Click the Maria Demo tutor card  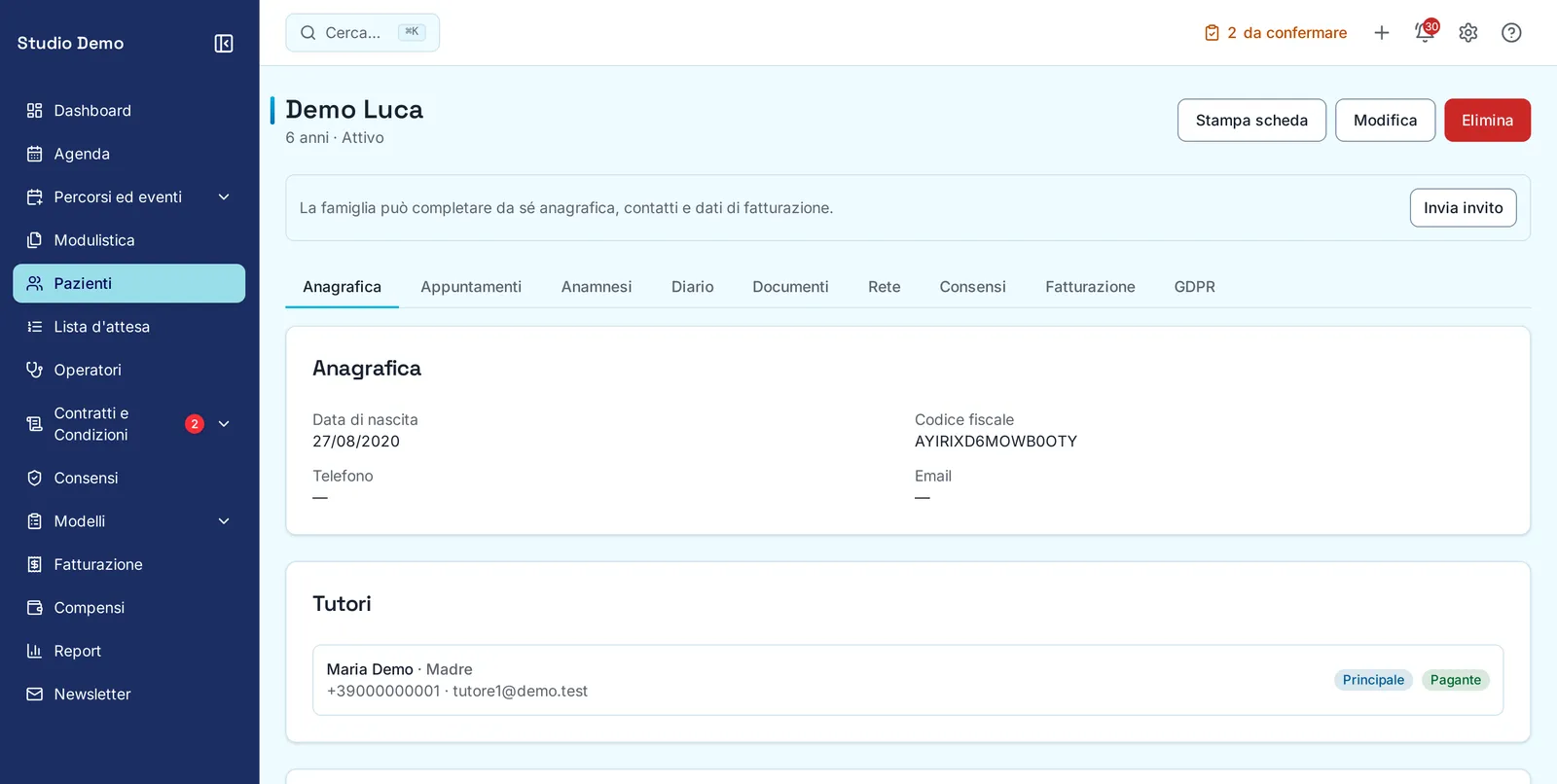(908, 680)
